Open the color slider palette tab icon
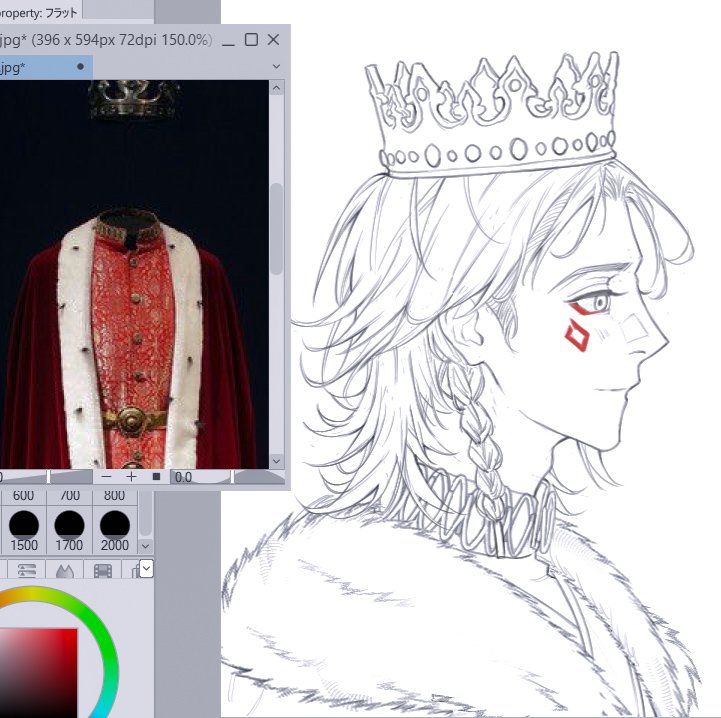 (x=27, y=570)
